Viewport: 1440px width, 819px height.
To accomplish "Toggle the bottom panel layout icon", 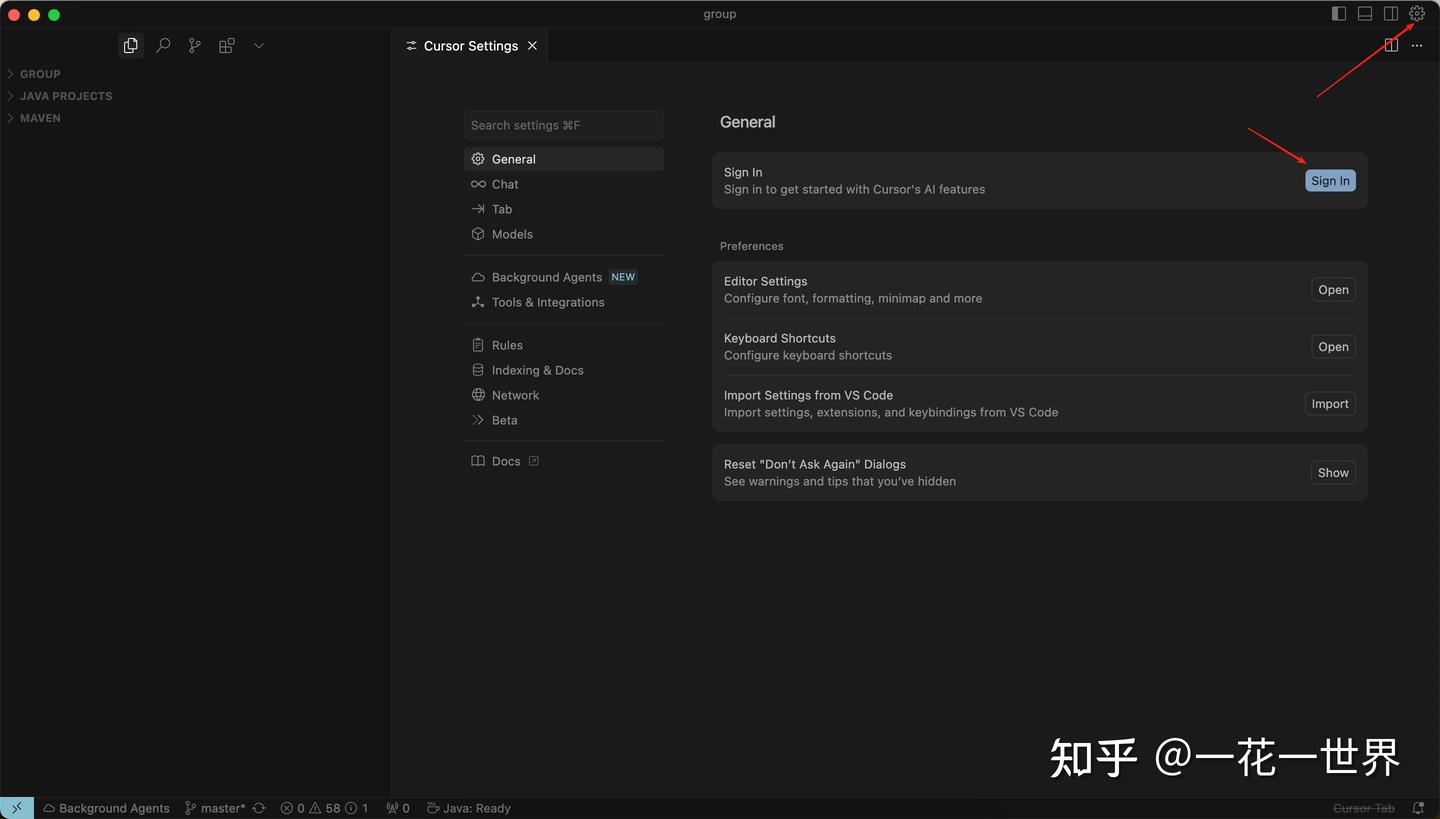I will 1364,14.
